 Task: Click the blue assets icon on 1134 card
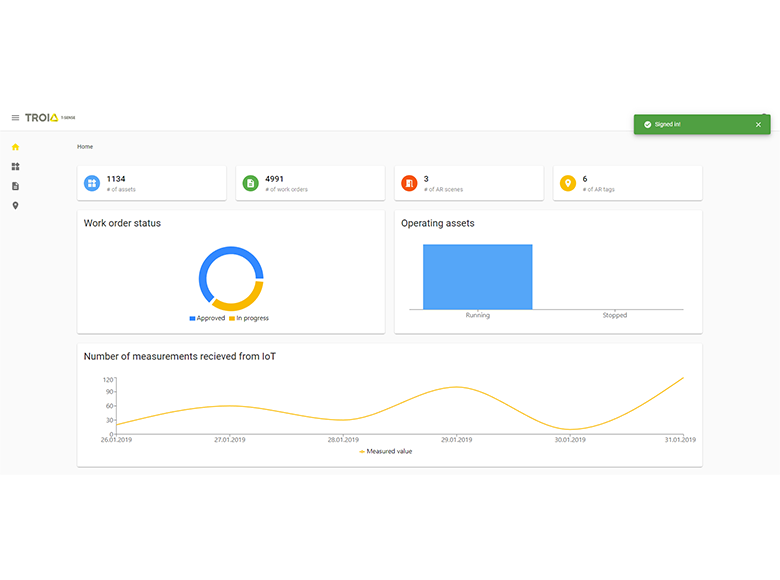point(92,184)
